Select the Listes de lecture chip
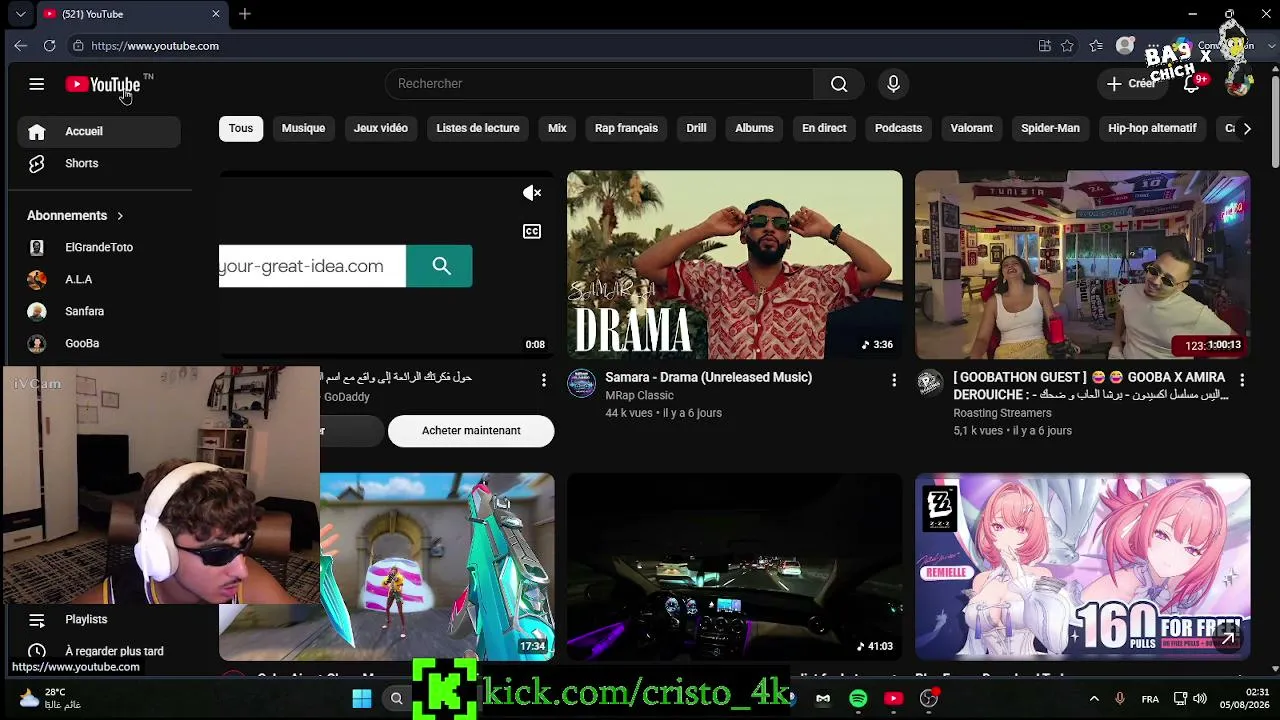The image size is (1280, 720). point(478,128)
